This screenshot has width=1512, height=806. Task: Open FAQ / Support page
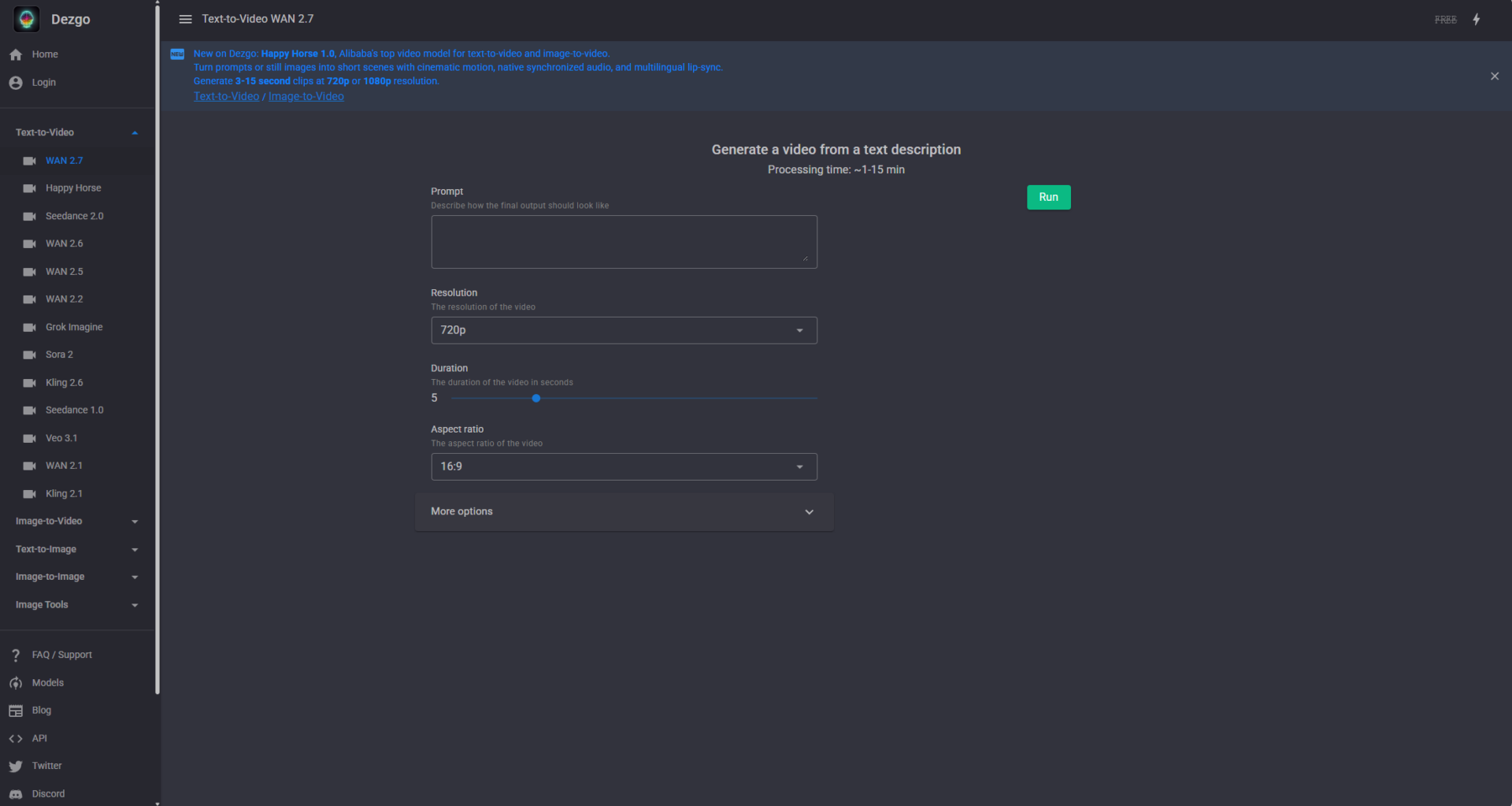(77, 655)
